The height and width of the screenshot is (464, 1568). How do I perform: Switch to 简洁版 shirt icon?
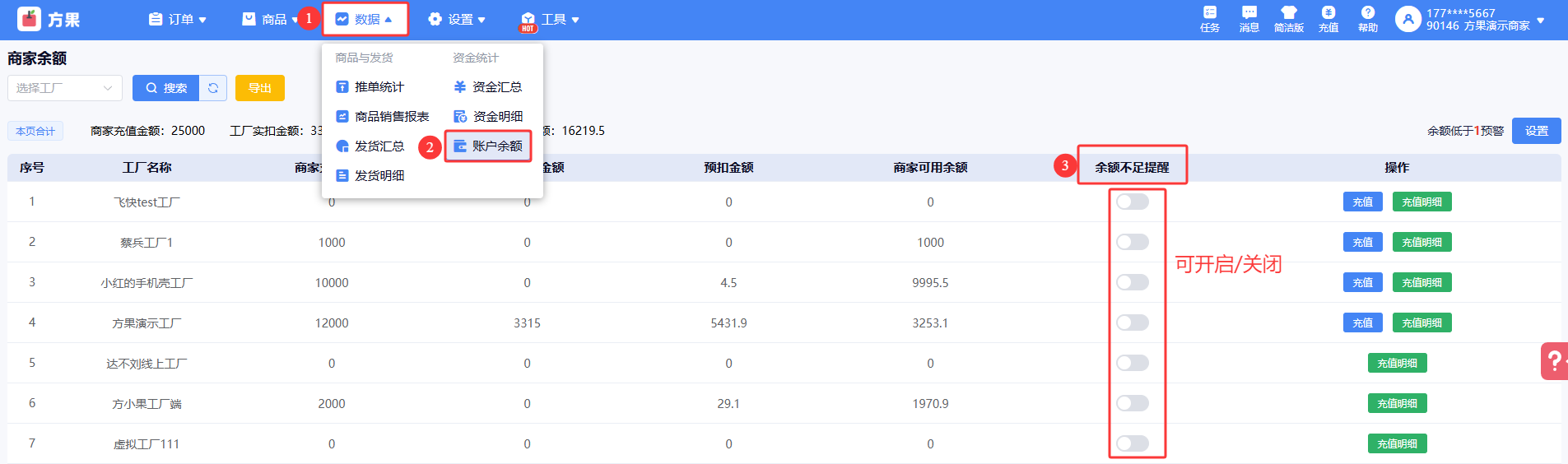tap(1288, 12)
